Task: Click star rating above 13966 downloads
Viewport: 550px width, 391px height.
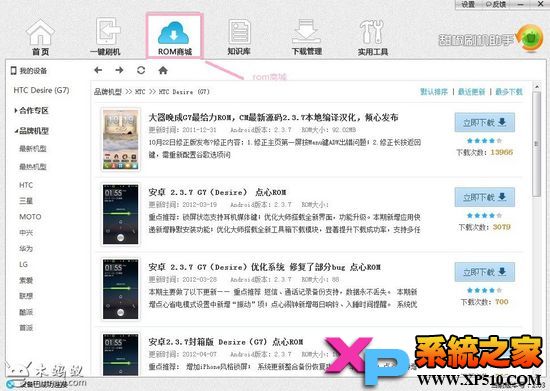Action: tap(484, 141)
